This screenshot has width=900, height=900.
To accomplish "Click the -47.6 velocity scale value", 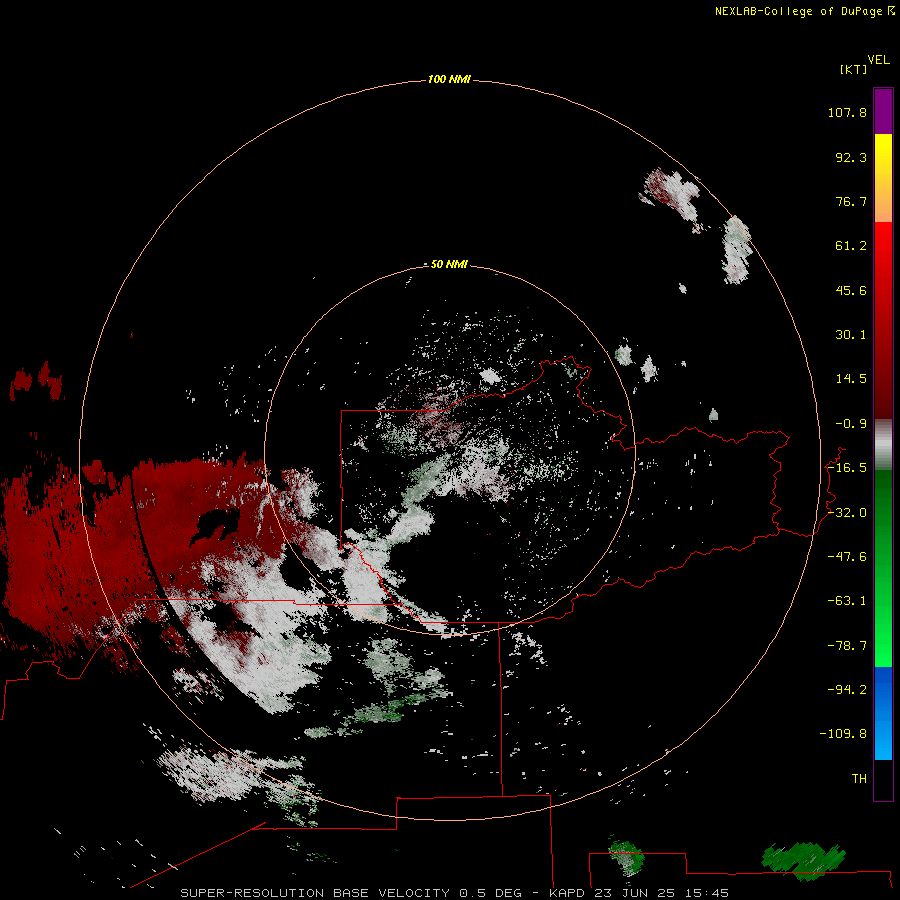I will 847,557.
